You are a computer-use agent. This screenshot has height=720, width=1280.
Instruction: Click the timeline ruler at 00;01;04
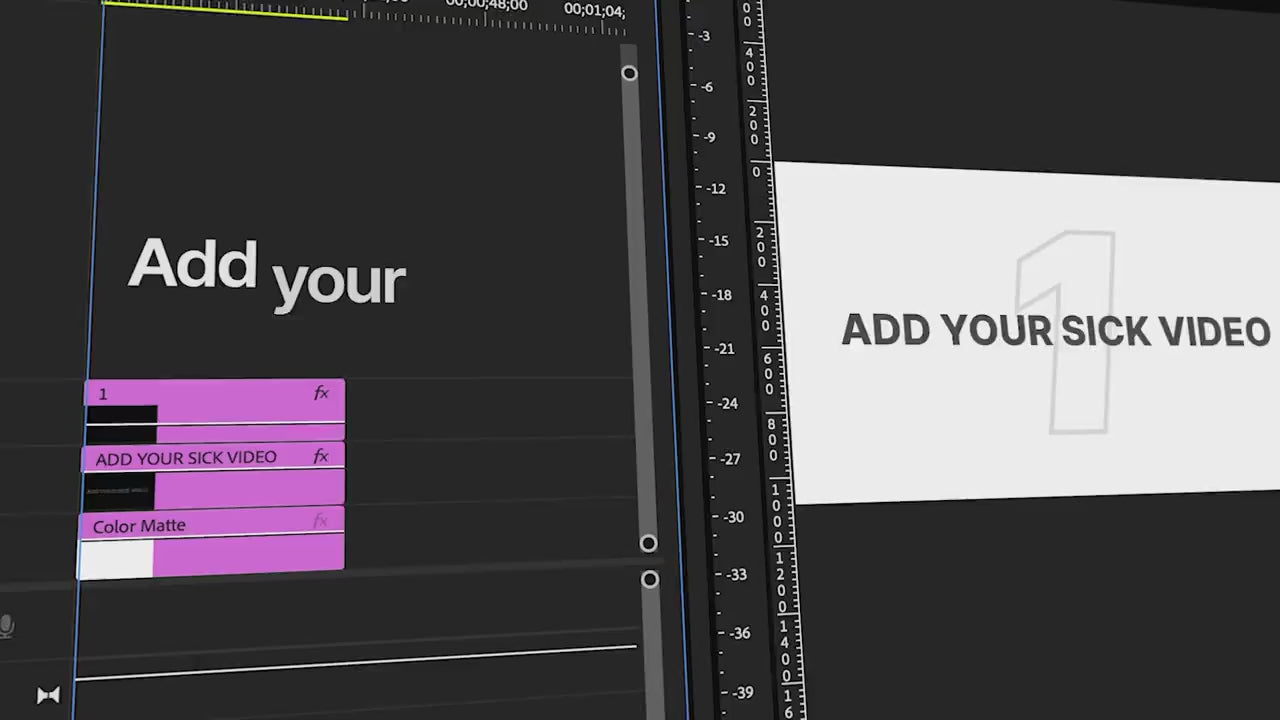tap(594, 10)
